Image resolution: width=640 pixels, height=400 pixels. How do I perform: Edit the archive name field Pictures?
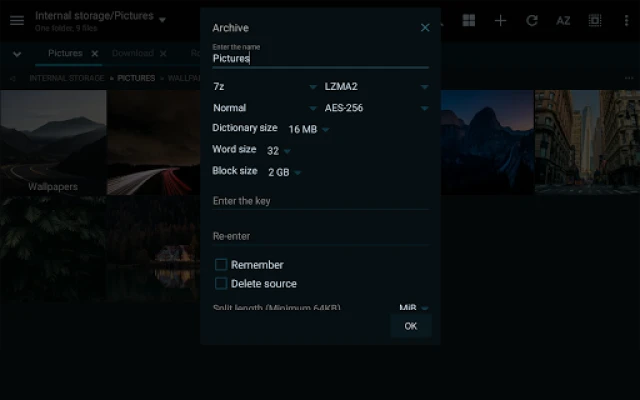click(x=320, y=59)
